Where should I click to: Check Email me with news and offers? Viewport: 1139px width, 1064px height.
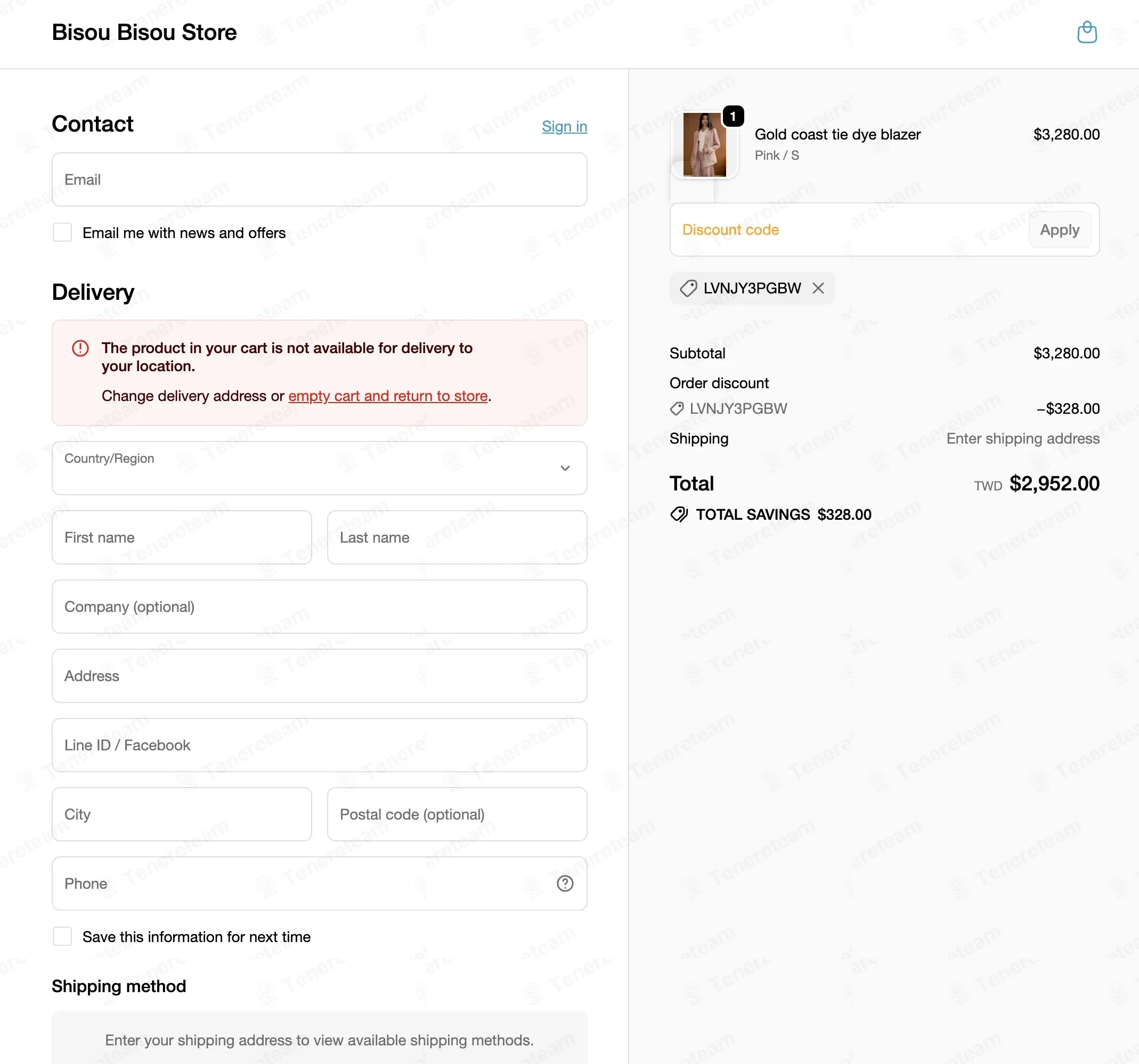62,233
